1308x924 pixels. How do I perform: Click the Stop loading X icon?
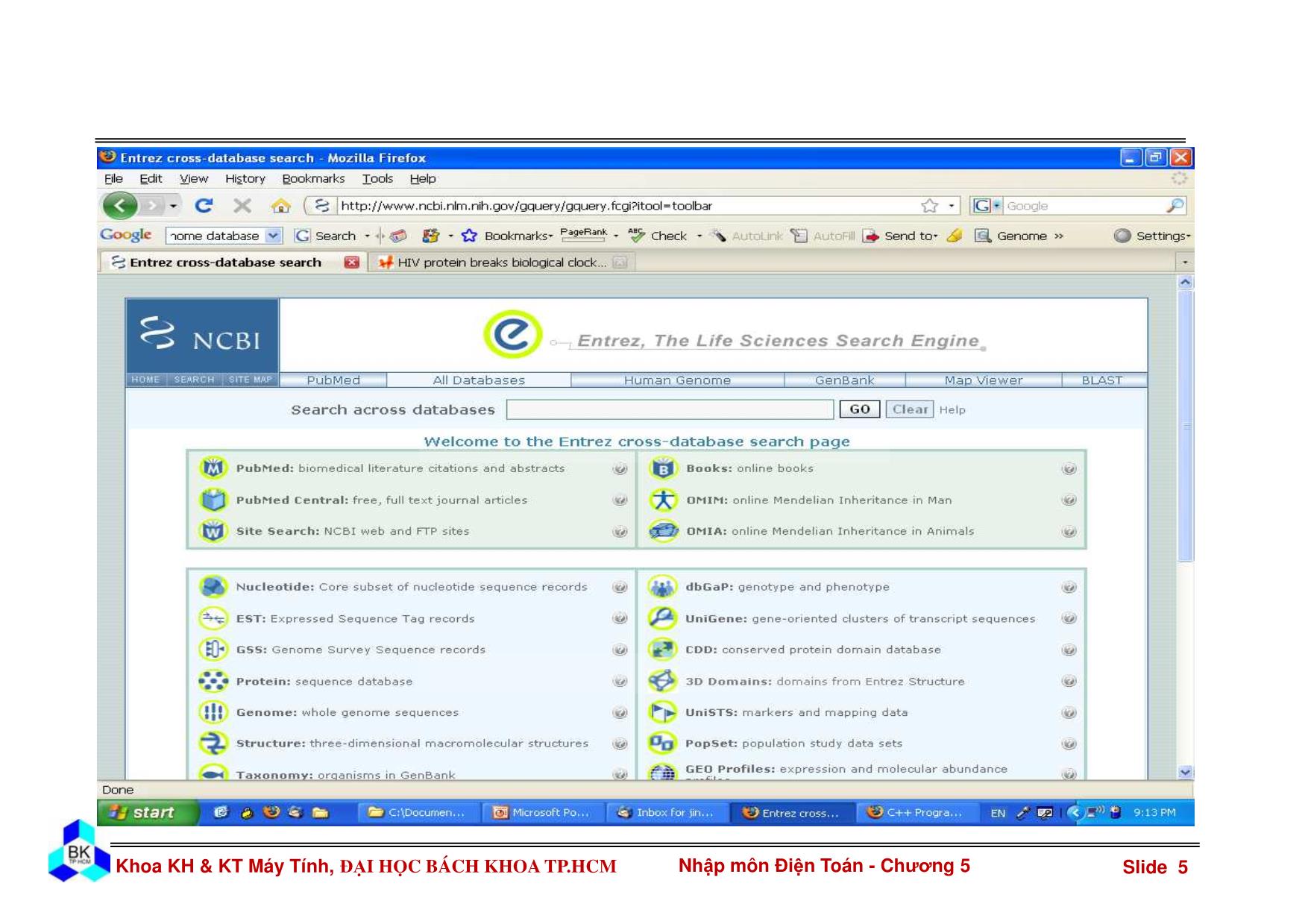point(242,205)
